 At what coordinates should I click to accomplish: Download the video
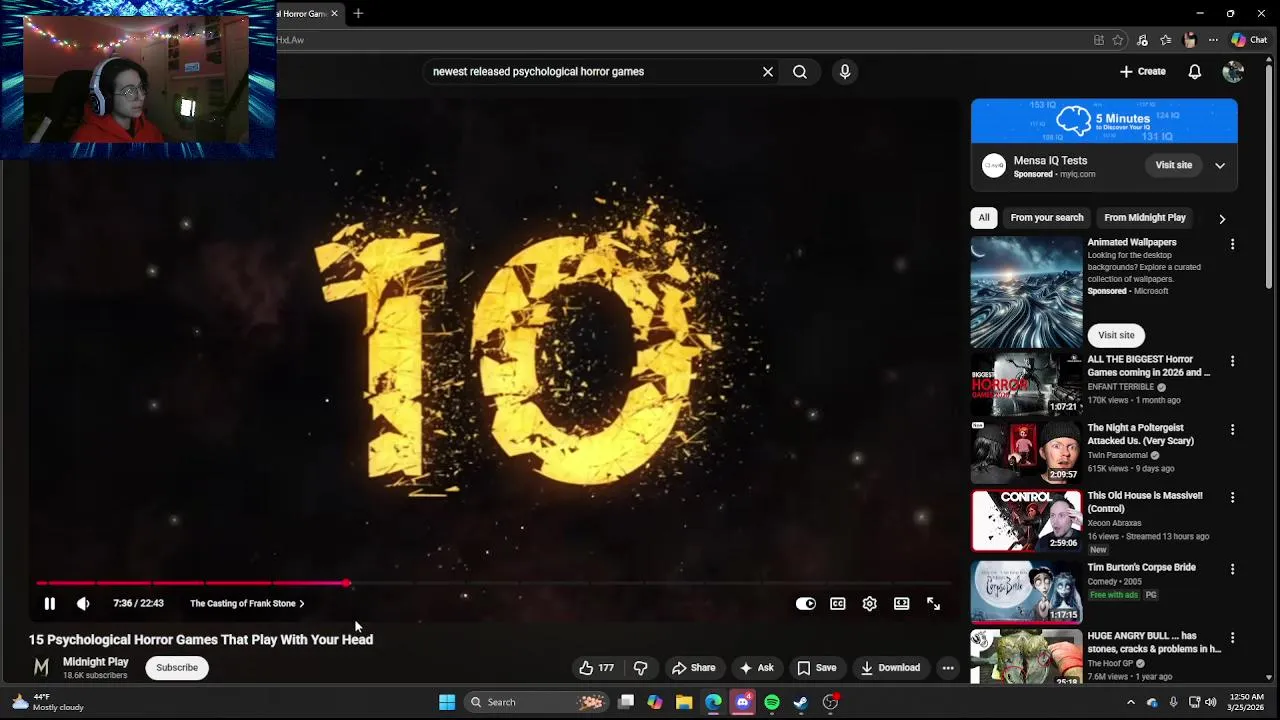pos(890,668)
